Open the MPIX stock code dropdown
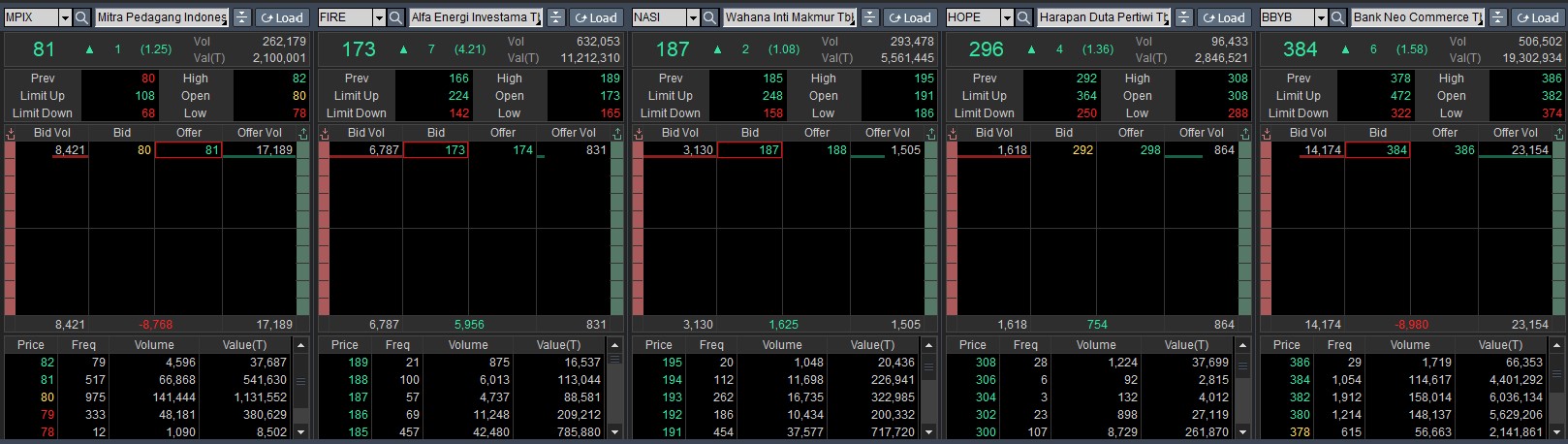This screenshot has width=1568, height=444. [65, 17]
